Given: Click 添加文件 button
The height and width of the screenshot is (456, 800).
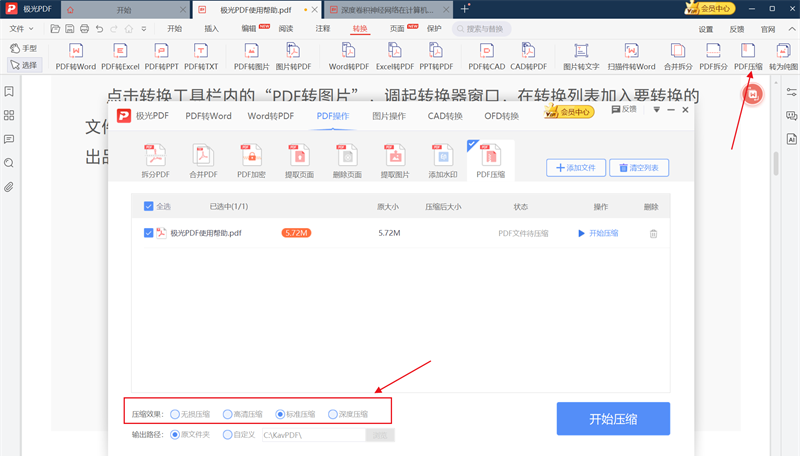Looking at the screenshot, I should coord(576,168).
